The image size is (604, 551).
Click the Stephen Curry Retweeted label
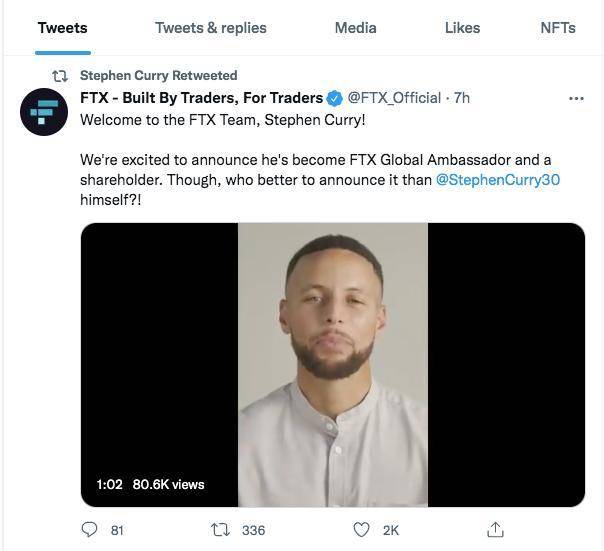pyautogui.click(x=158, y=76)
